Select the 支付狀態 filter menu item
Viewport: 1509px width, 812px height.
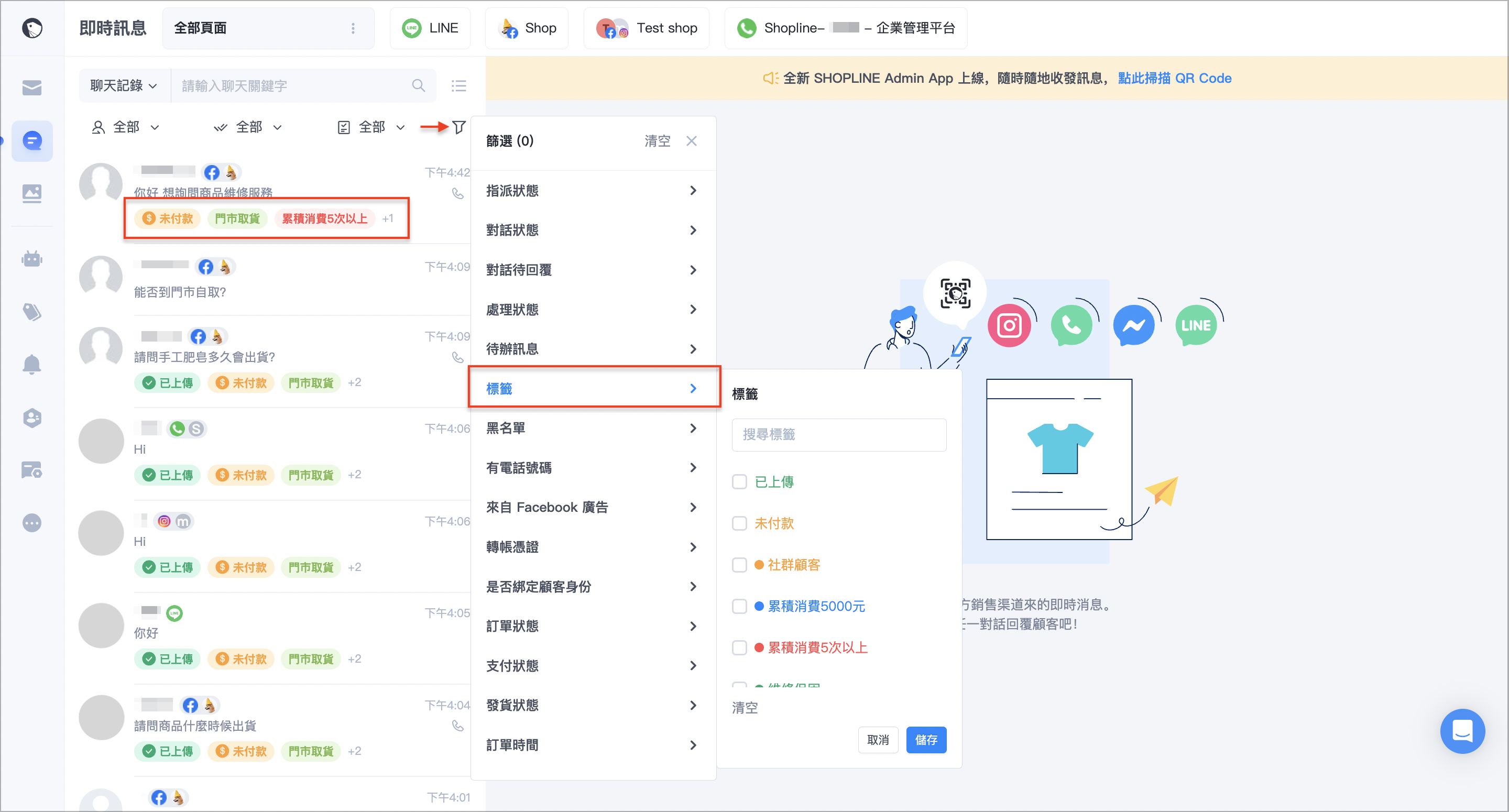coord(592,666)
